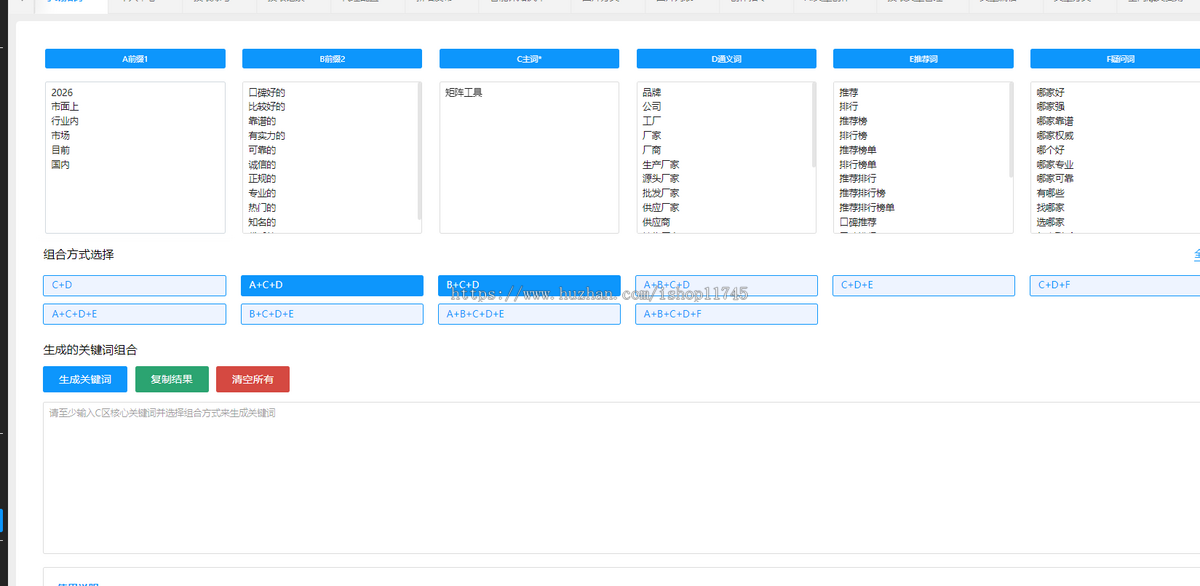The width and height of the screenshot is (1200, 586).
Task: Click the '有哪些' line in F疑问词 list
Action: [x=1050, y=193]
